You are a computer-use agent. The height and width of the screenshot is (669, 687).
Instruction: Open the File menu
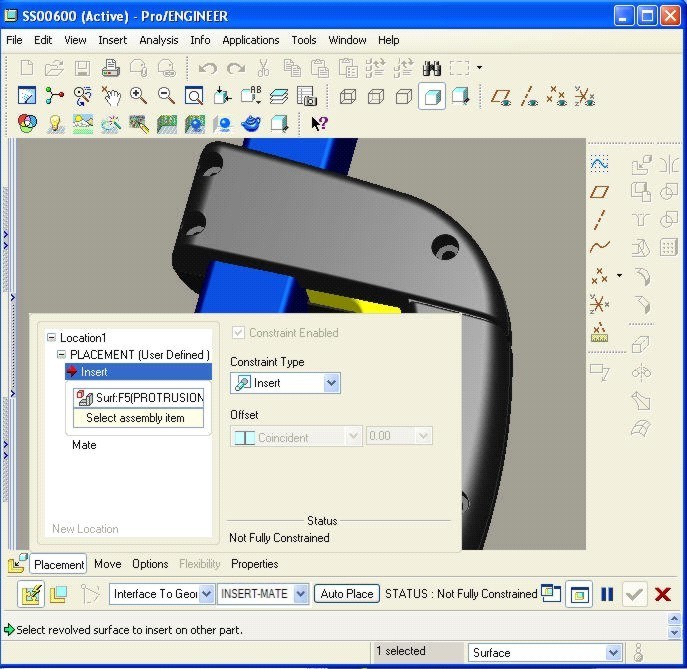point(14,40)
